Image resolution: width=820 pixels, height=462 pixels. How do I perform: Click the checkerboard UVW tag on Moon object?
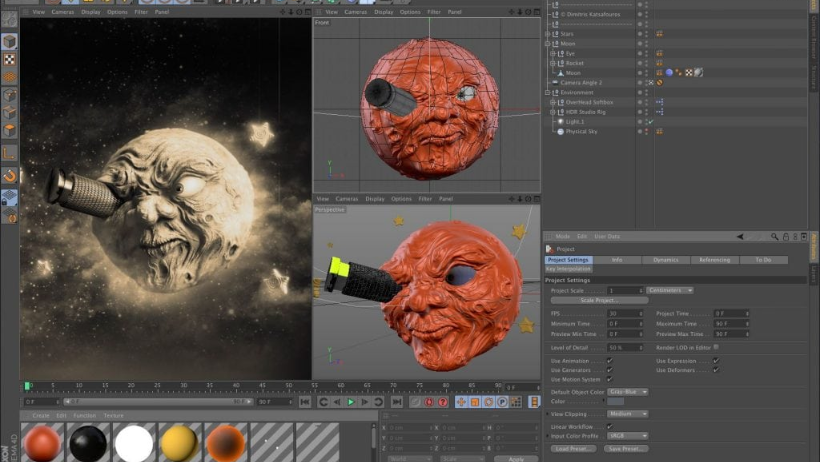(x=689, y=73)
